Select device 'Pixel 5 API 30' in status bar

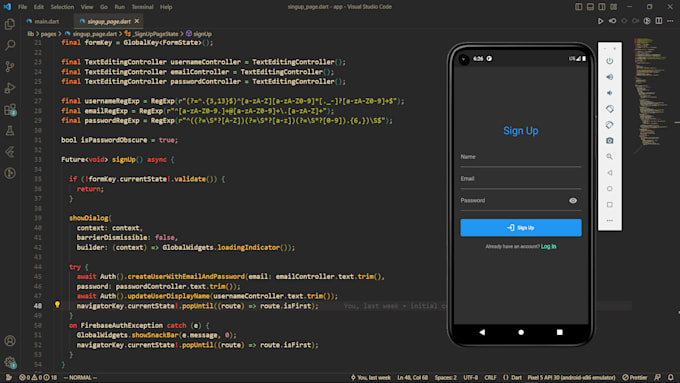571,377
